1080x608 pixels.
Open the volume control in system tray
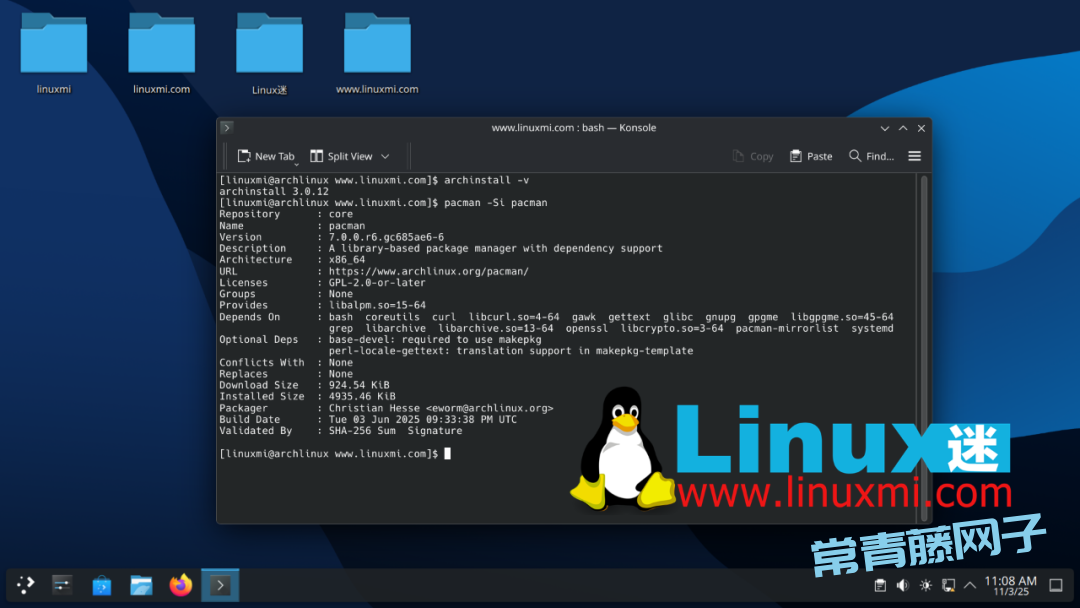903,585
